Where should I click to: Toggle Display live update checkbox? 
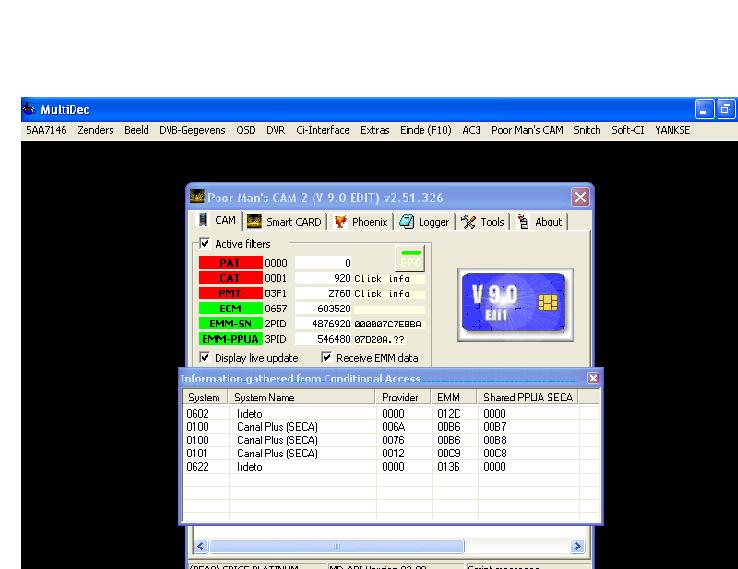[205, 358]
